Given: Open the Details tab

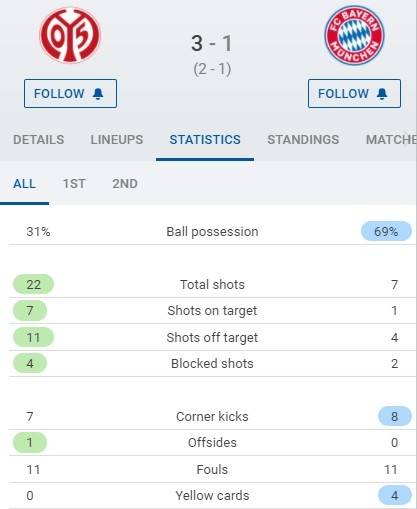Looking at the screenshot, I should pos(39,140).
